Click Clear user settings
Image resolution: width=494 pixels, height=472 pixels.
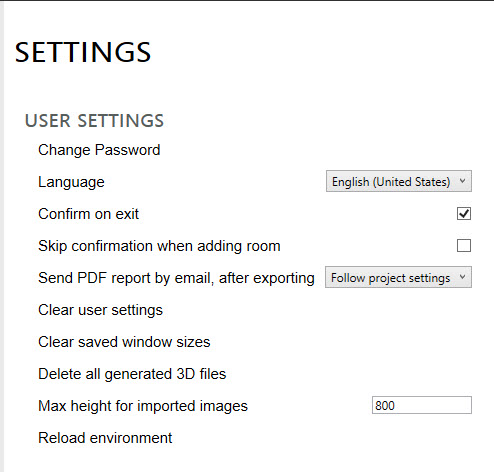[100, 310]
